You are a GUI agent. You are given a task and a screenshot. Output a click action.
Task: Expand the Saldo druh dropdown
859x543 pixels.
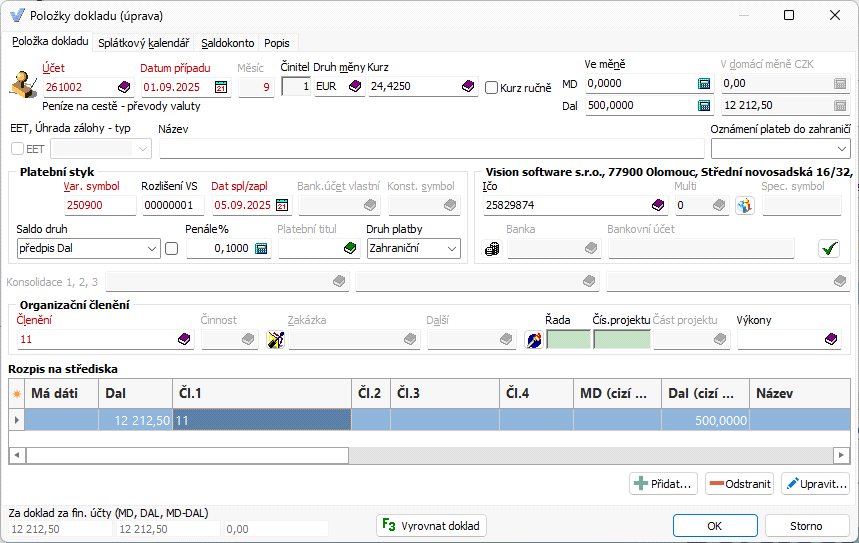pos(152,248)
